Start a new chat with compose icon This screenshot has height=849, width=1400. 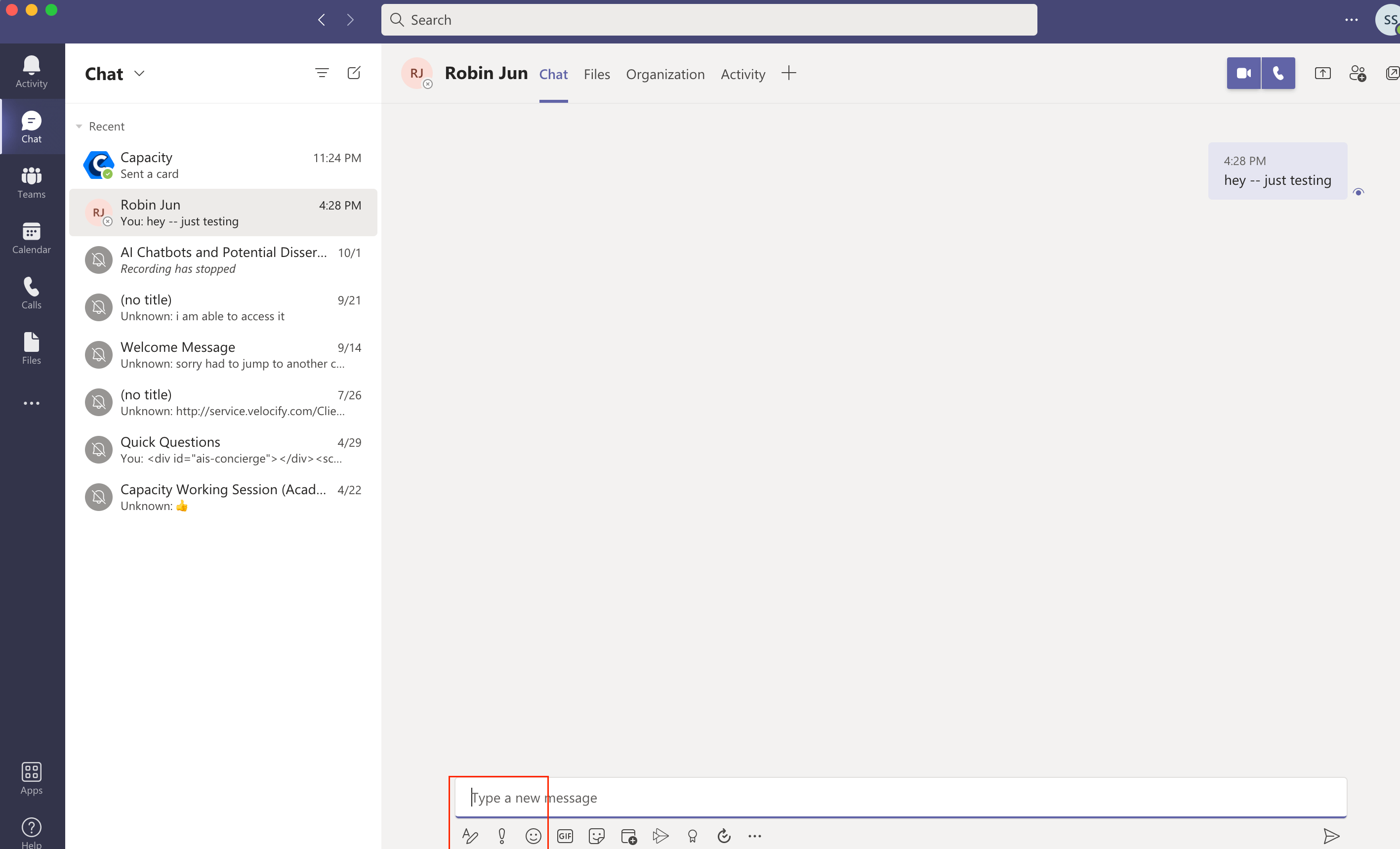(x=353, y=73)
